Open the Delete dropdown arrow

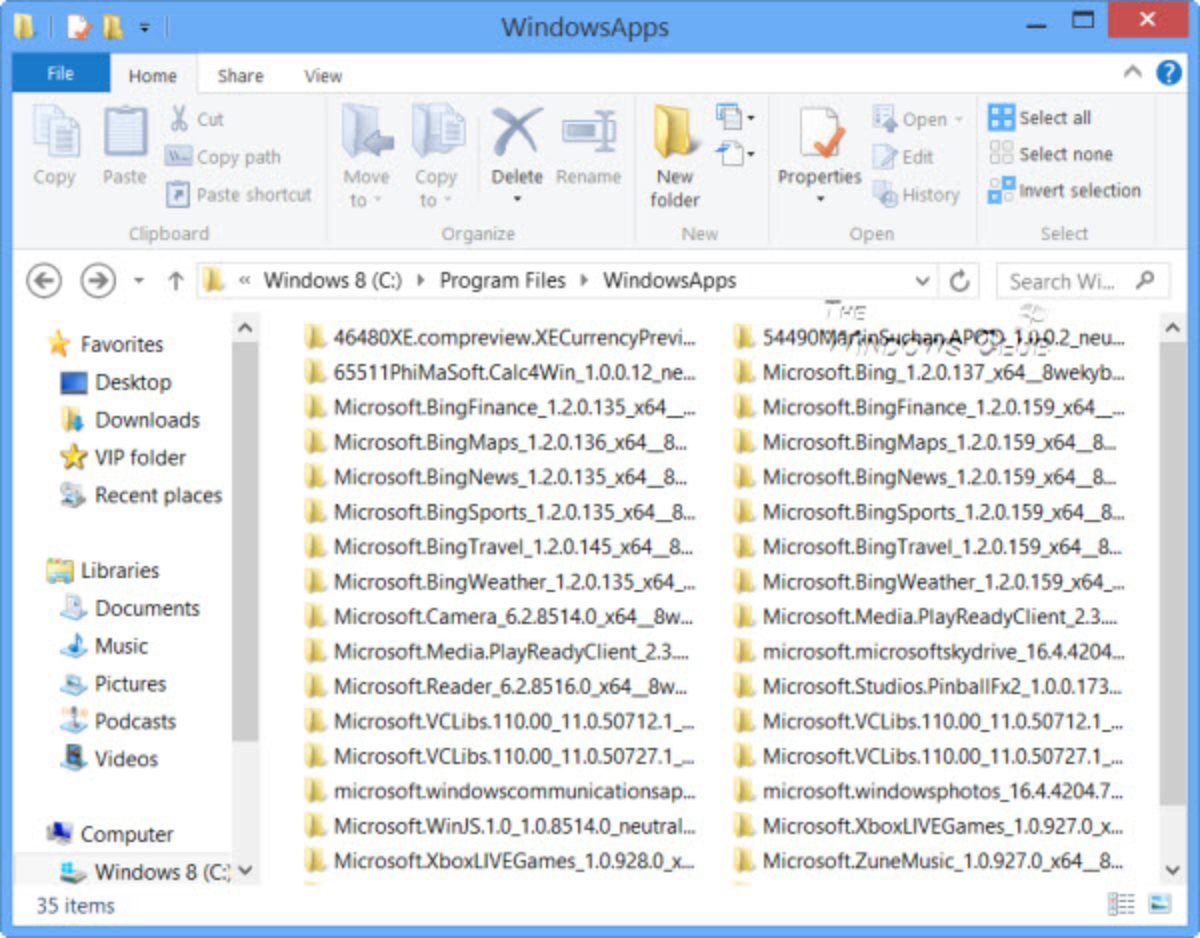click(x=517, y=200)
